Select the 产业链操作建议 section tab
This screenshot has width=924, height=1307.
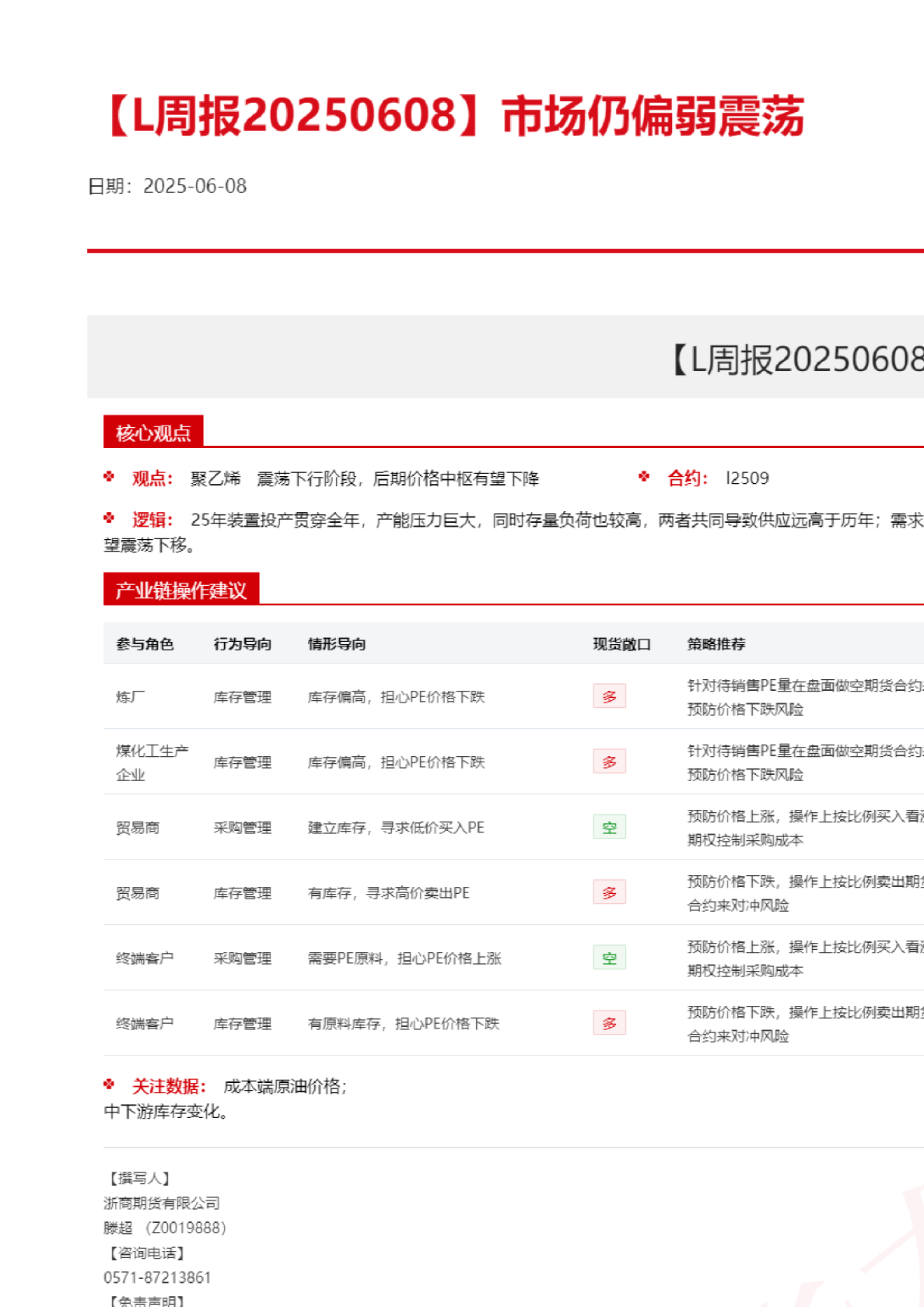click(x=180, y=590)
